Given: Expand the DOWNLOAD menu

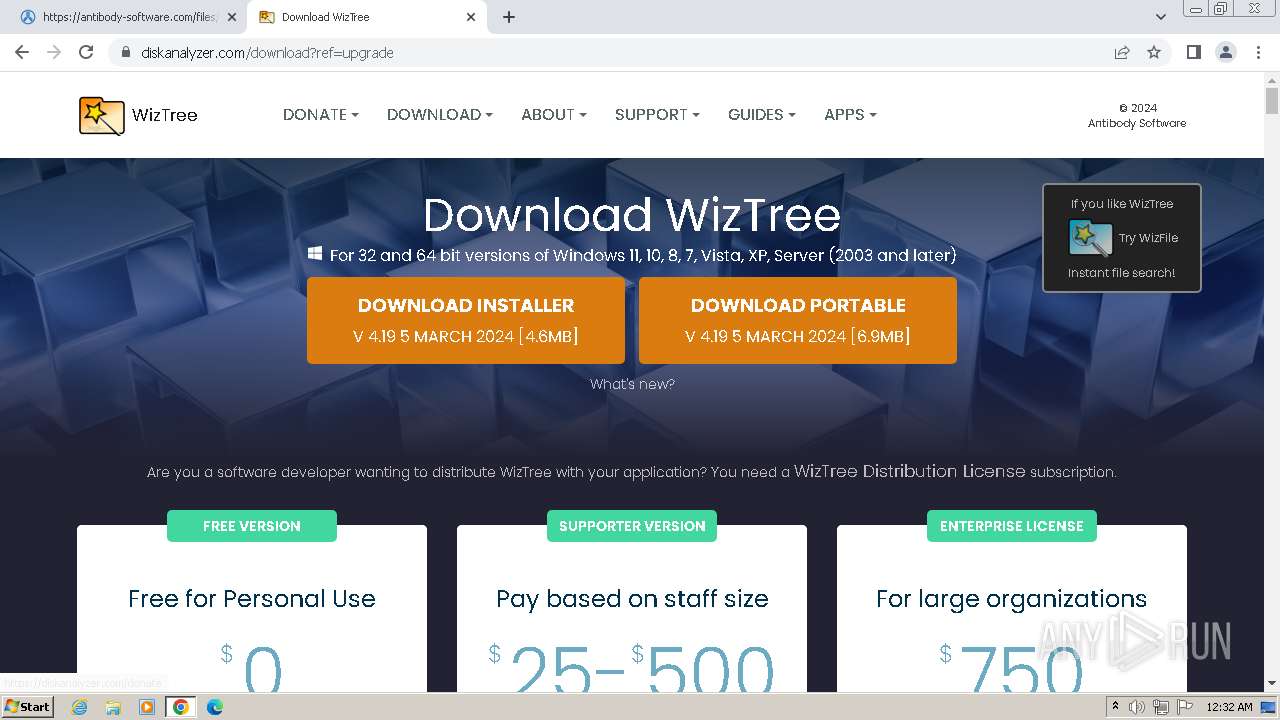Looking at the screenshot, I should (440, 115).
